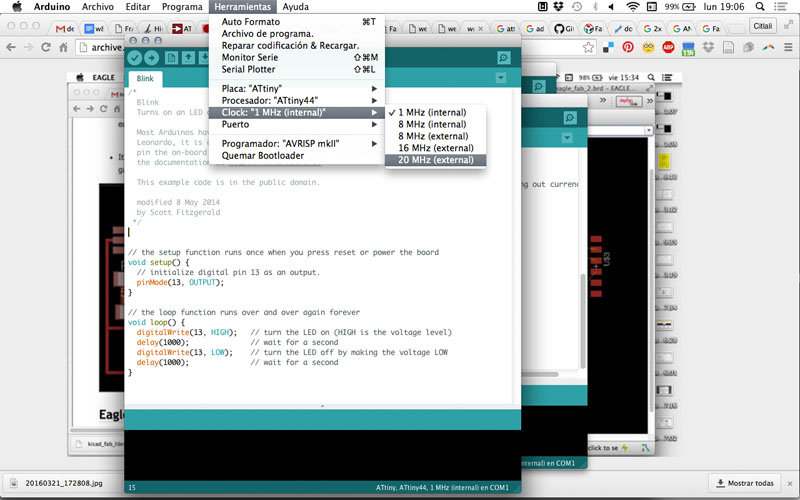This screenshot has height=500, width=800.
Task: Create a new sketch with the New icon
Action: point(171,58)
